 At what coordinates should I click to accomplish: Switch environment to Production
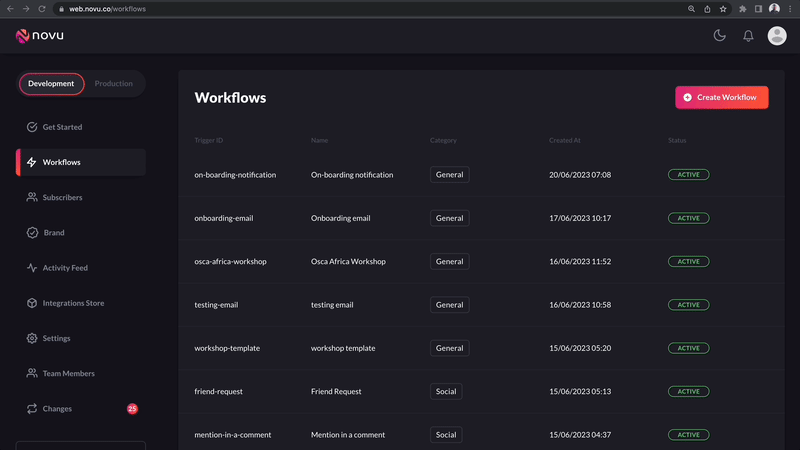pyautogui.click(x=113, y=84)
